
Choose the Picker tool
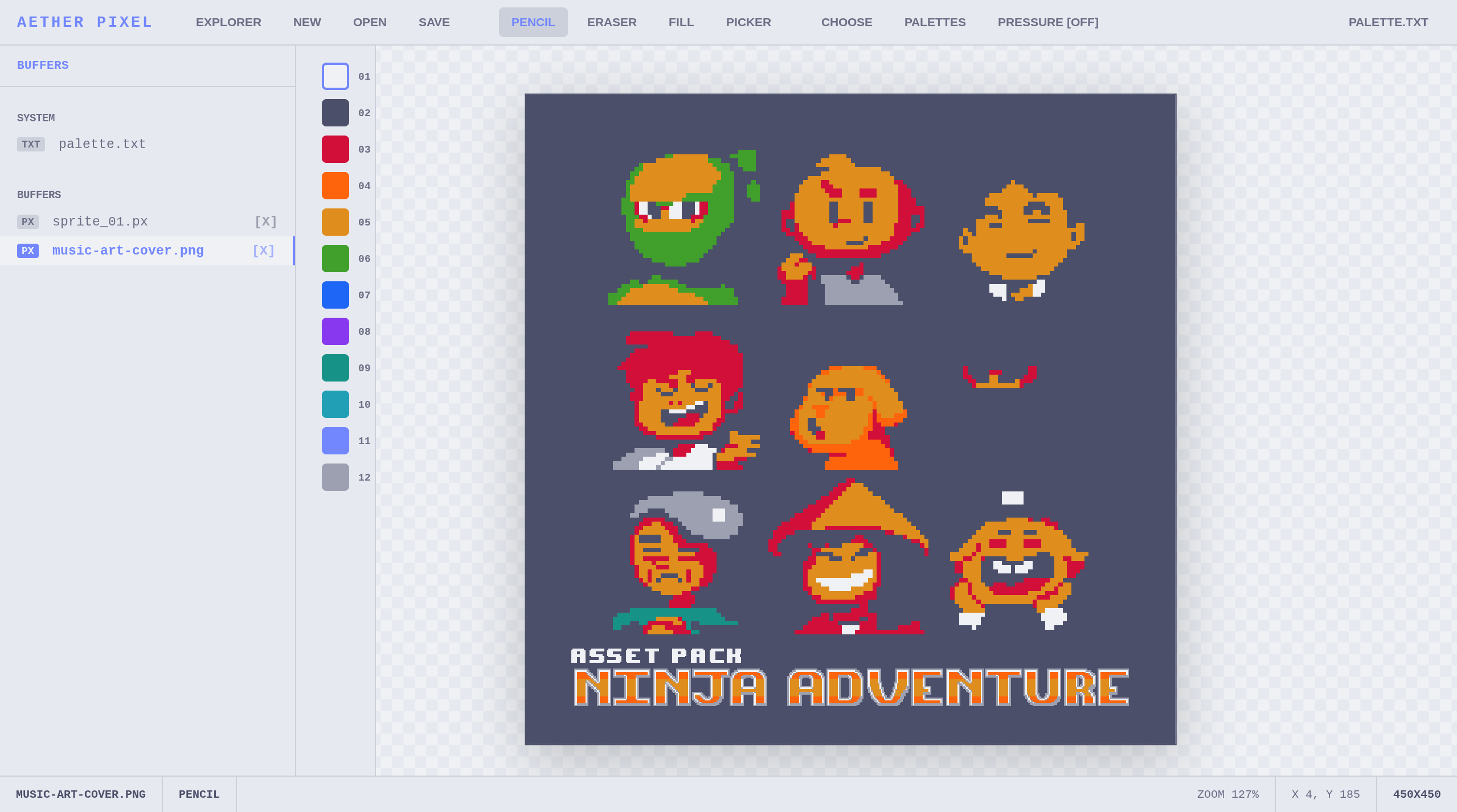click(x=748, y=22)
